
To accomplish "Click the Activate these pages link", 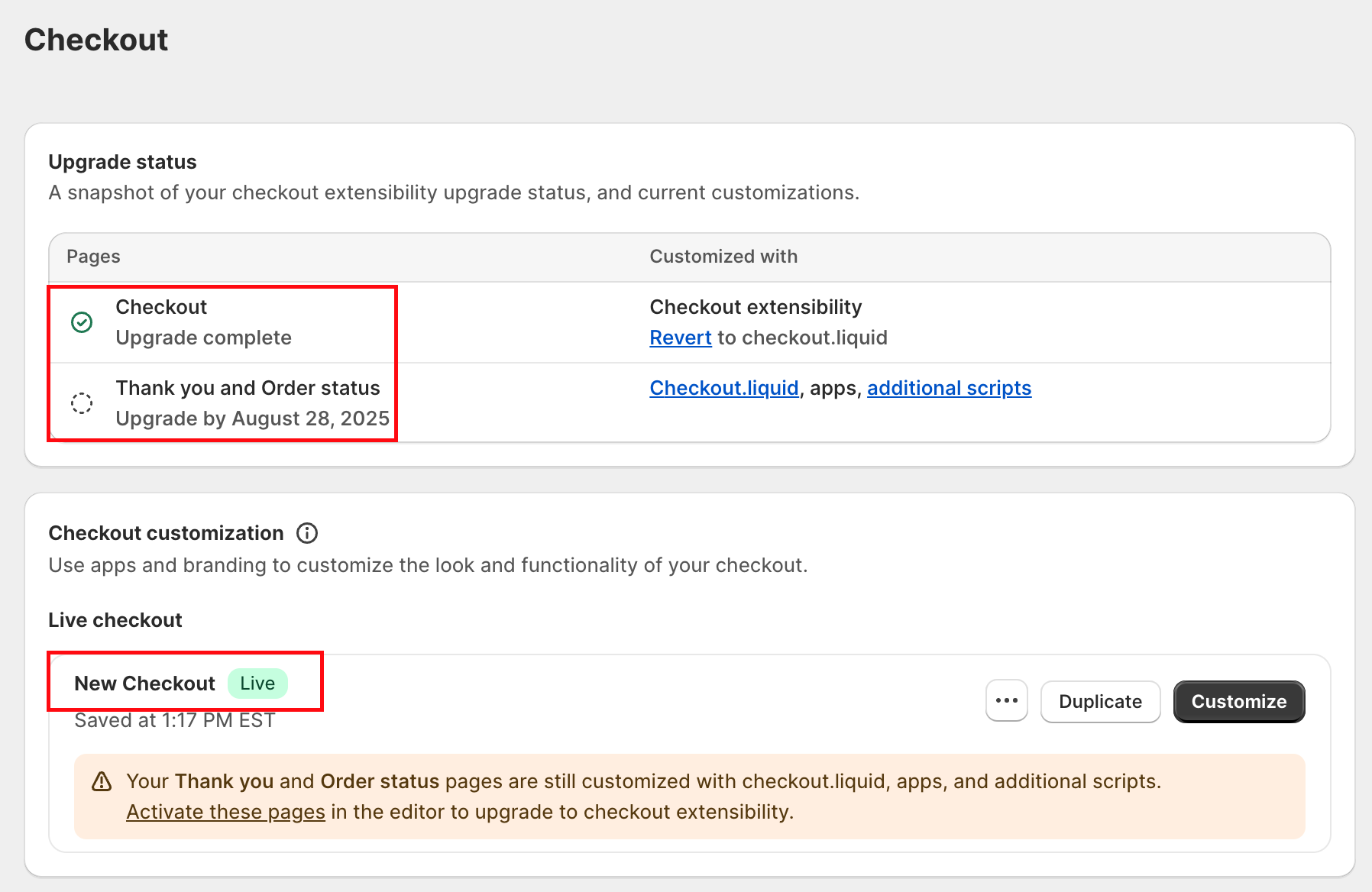I will click(x=225, y=812).
